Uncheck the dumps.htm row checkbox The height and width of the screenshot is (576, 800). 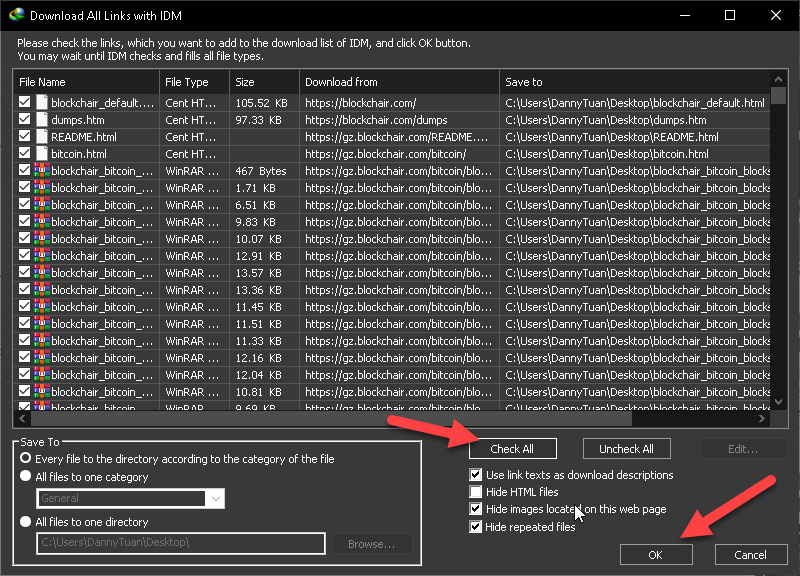point(25,119)
